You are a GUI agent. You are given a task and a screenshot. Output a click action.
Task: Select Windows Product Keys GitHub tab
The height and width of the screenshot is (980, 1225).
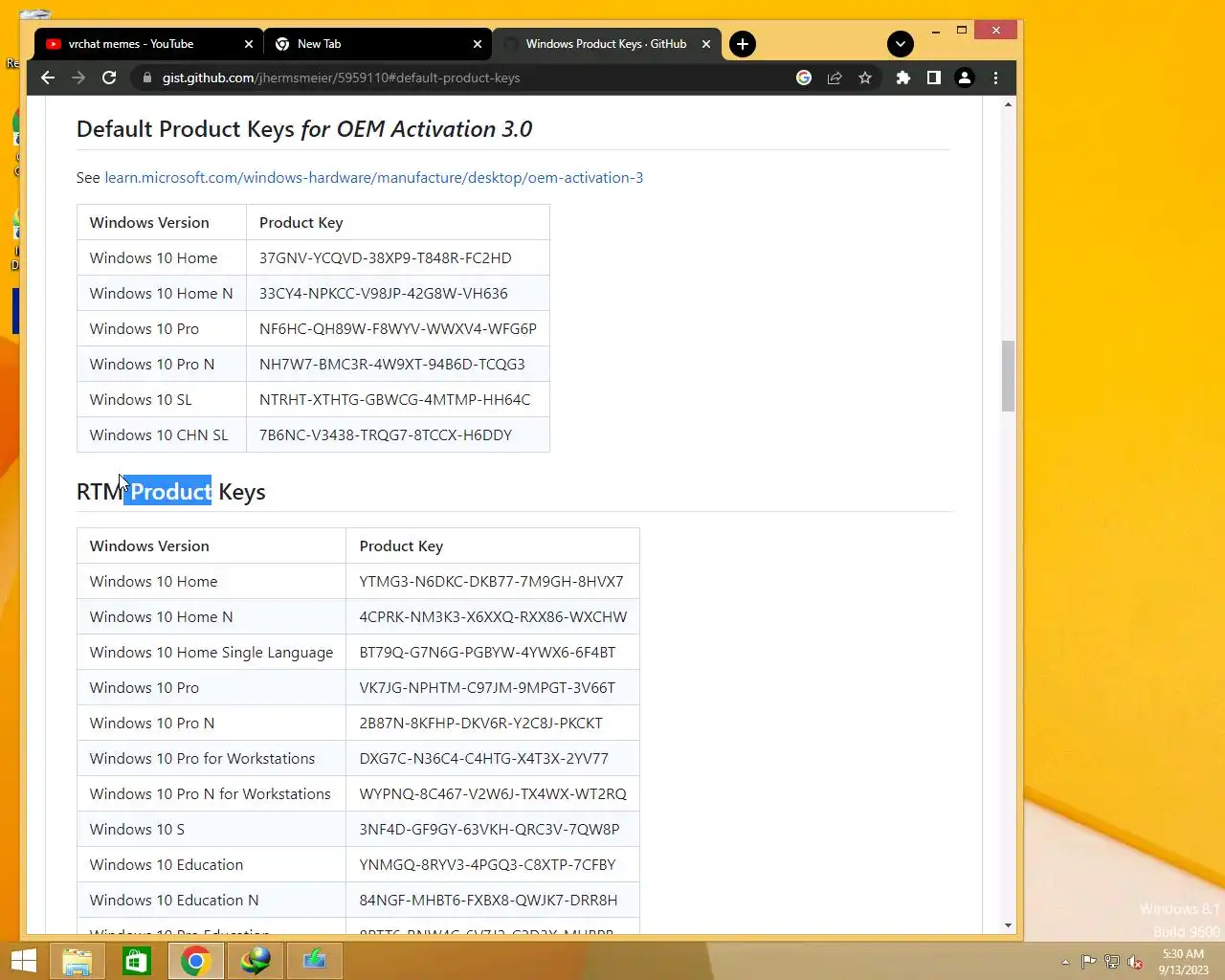[x=606, y=44]
